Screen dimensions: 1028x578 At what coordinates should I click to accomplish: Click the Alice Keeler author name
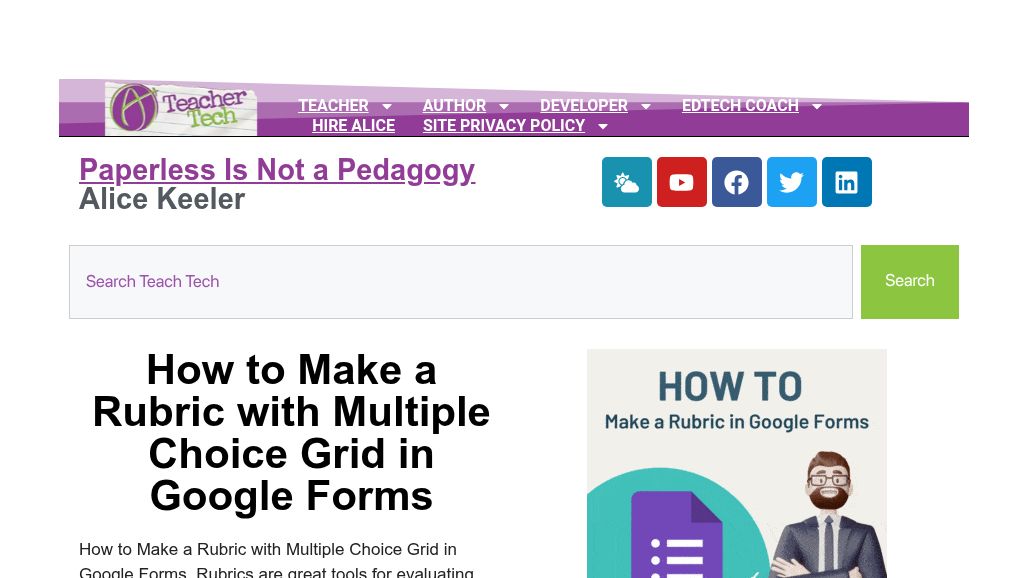coord(162,199)
